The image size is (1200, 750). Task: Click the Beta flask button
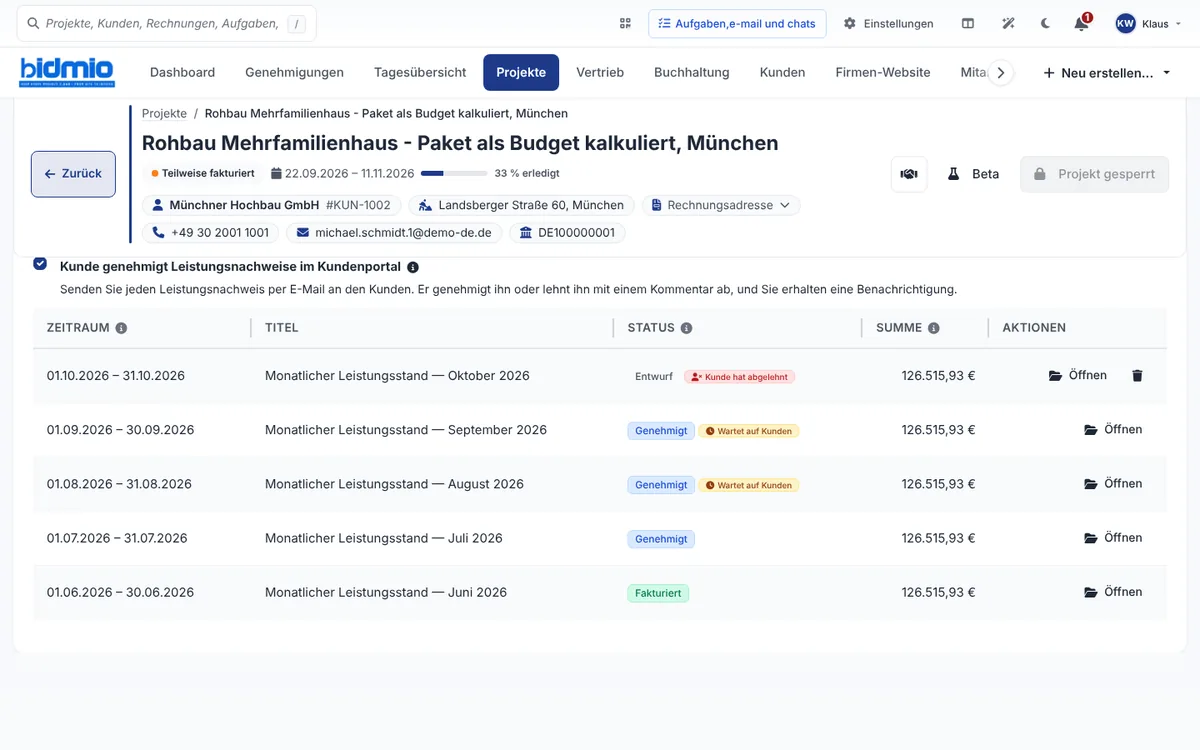coord(973,174)
